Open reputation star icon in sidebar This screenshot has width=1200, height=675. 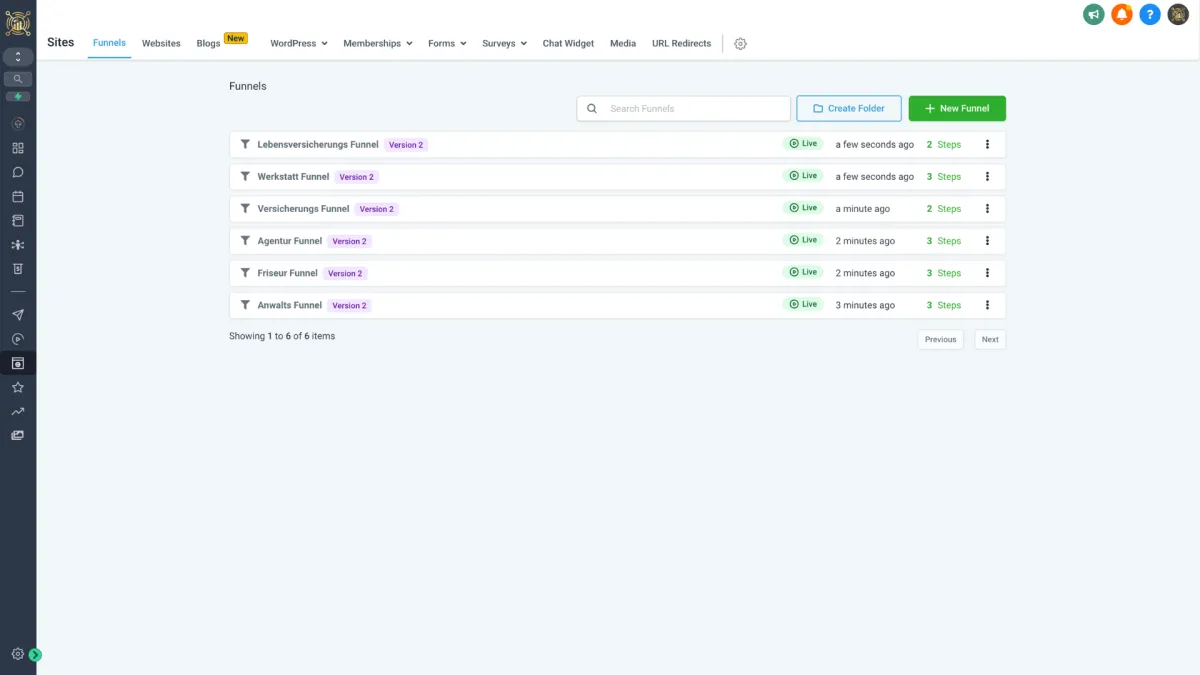tap(18, 387)
